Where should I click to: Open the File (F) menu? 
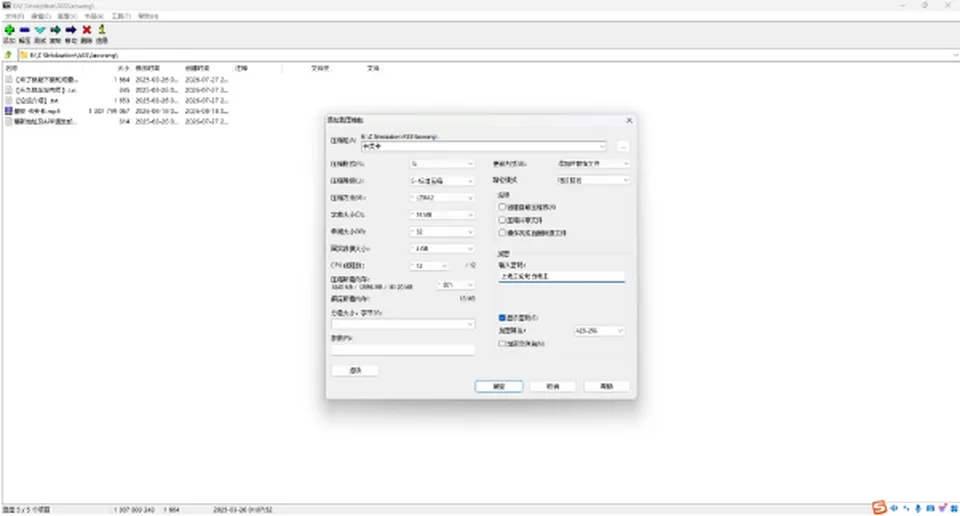pyautogui.click(x=14, y=16)
